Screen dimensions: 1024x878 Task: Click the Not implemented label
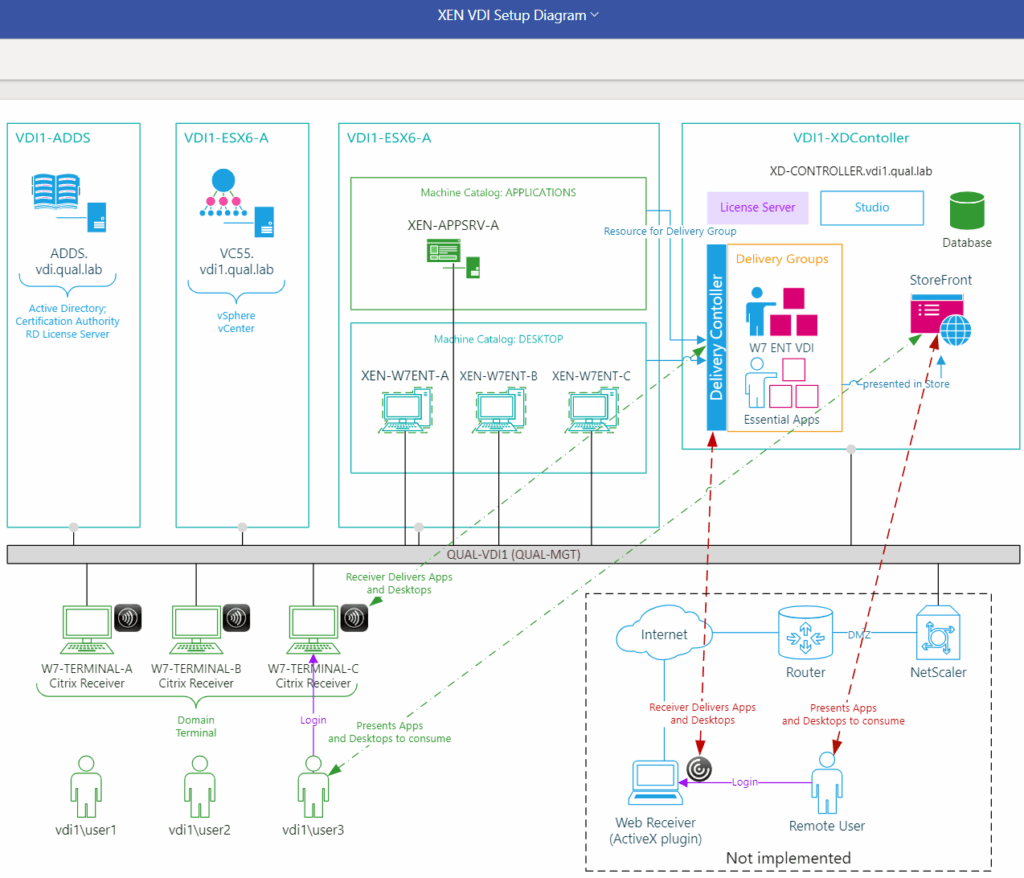[x=788, y=858]
